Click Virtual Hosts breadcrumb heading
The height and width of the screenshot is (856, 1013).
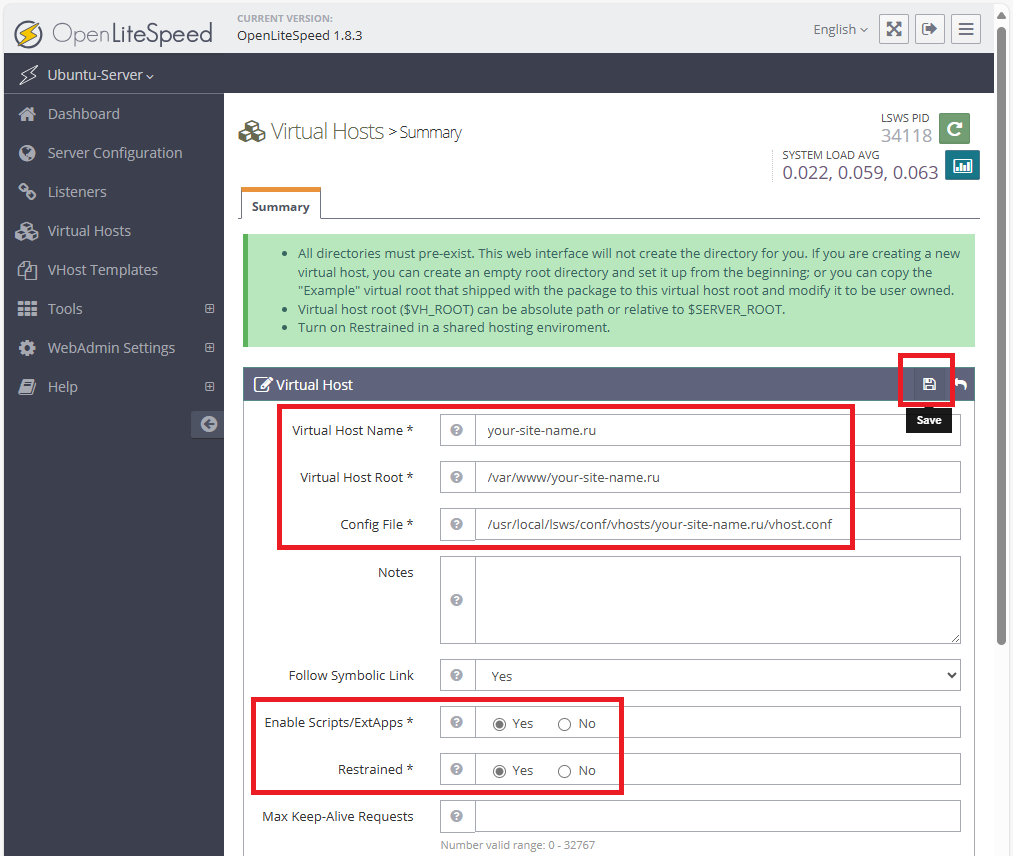[x=327, y=132]
